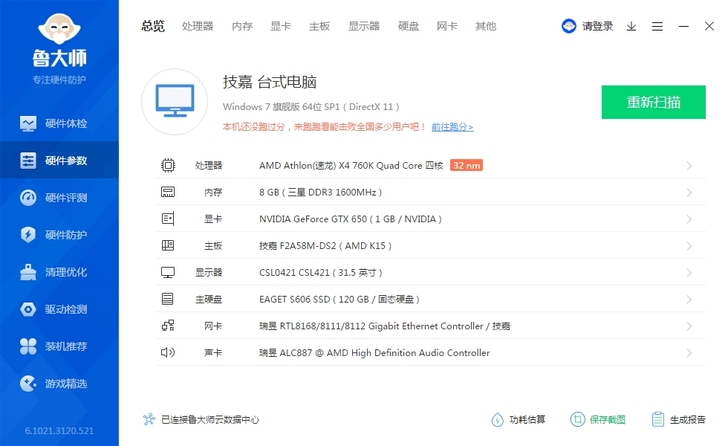Click the 32 nm badge

466,165
